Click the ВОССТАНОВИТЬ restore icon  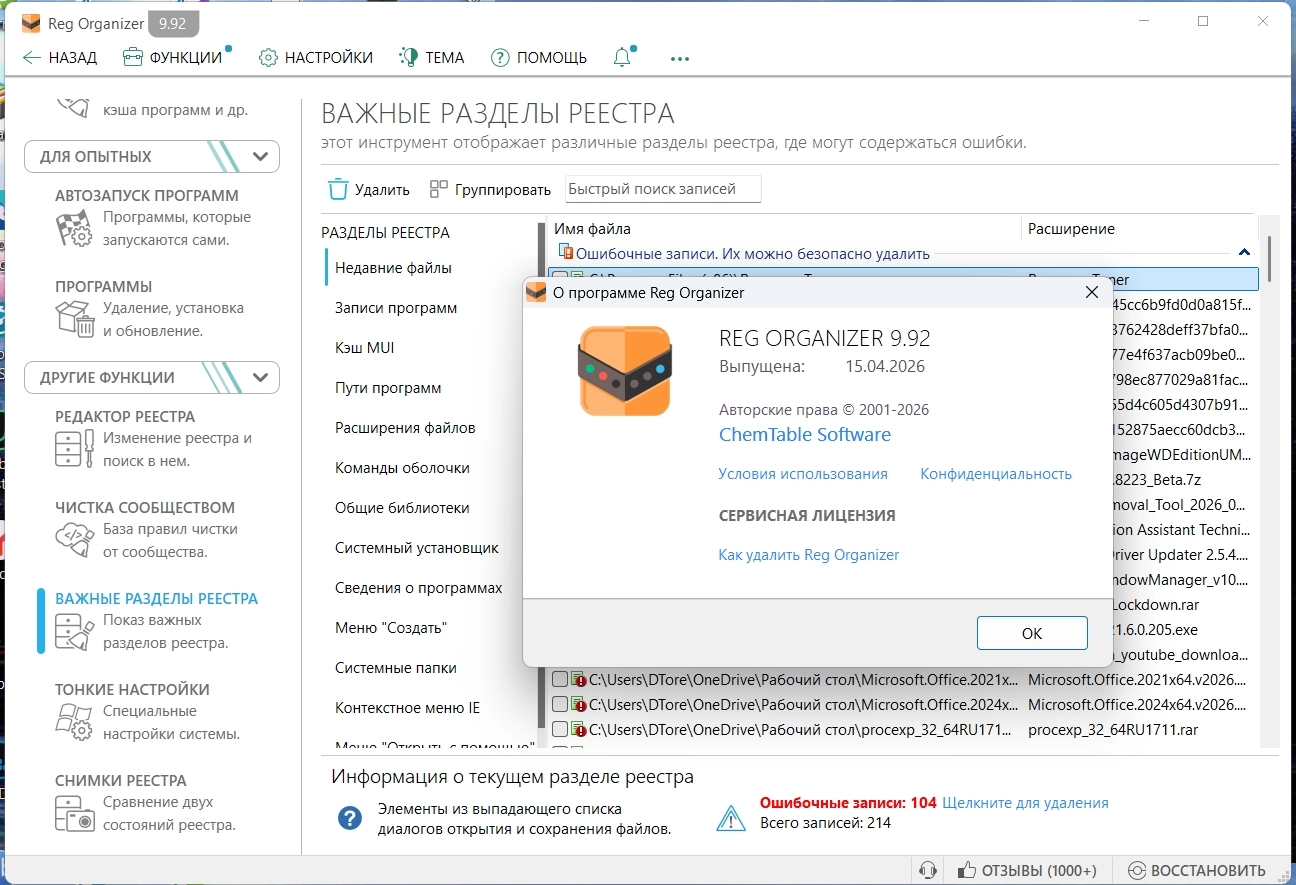(x=1137, y=870)
